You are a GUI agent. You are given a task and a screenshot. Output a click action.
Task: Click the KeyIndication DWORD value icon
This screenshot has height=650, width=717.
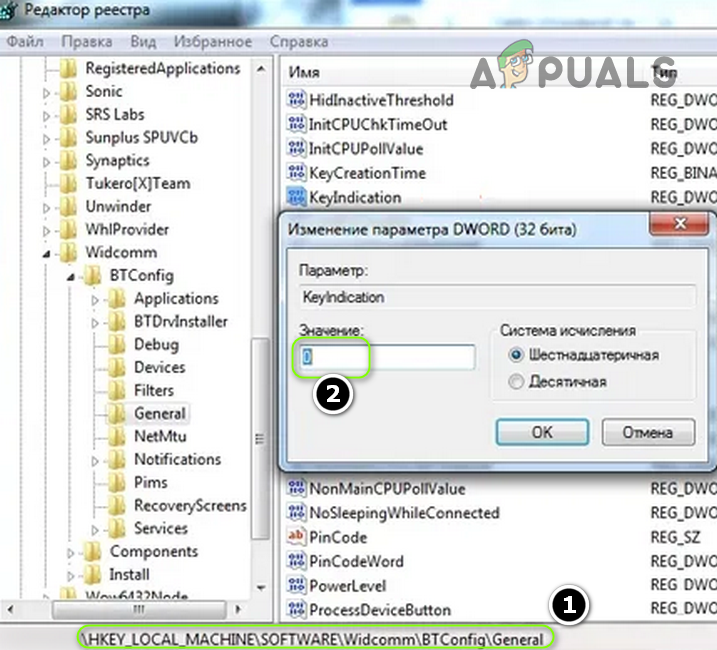coord(296,197)
